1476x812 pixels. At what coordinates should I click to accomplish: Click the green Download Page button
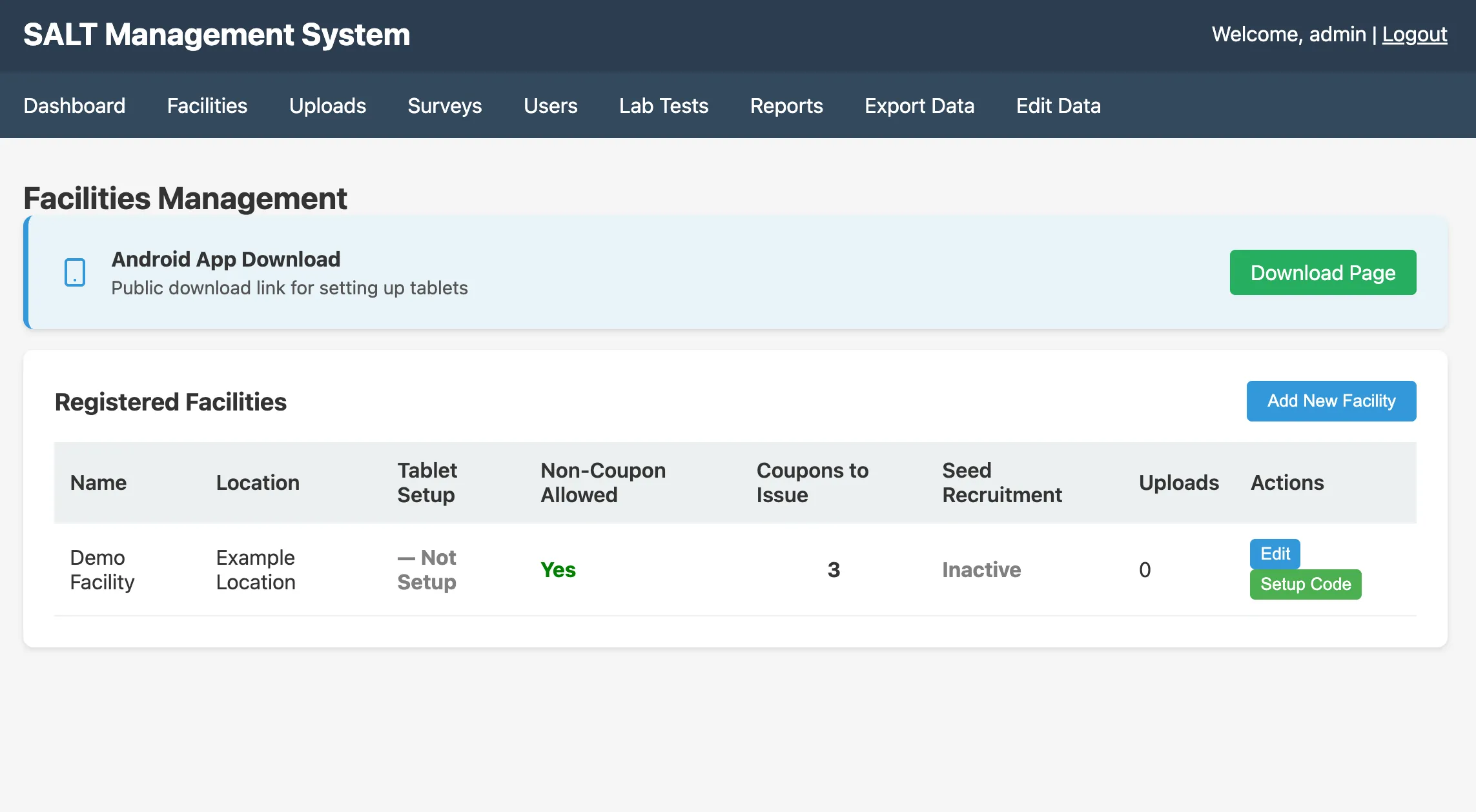coord(1323,272)
